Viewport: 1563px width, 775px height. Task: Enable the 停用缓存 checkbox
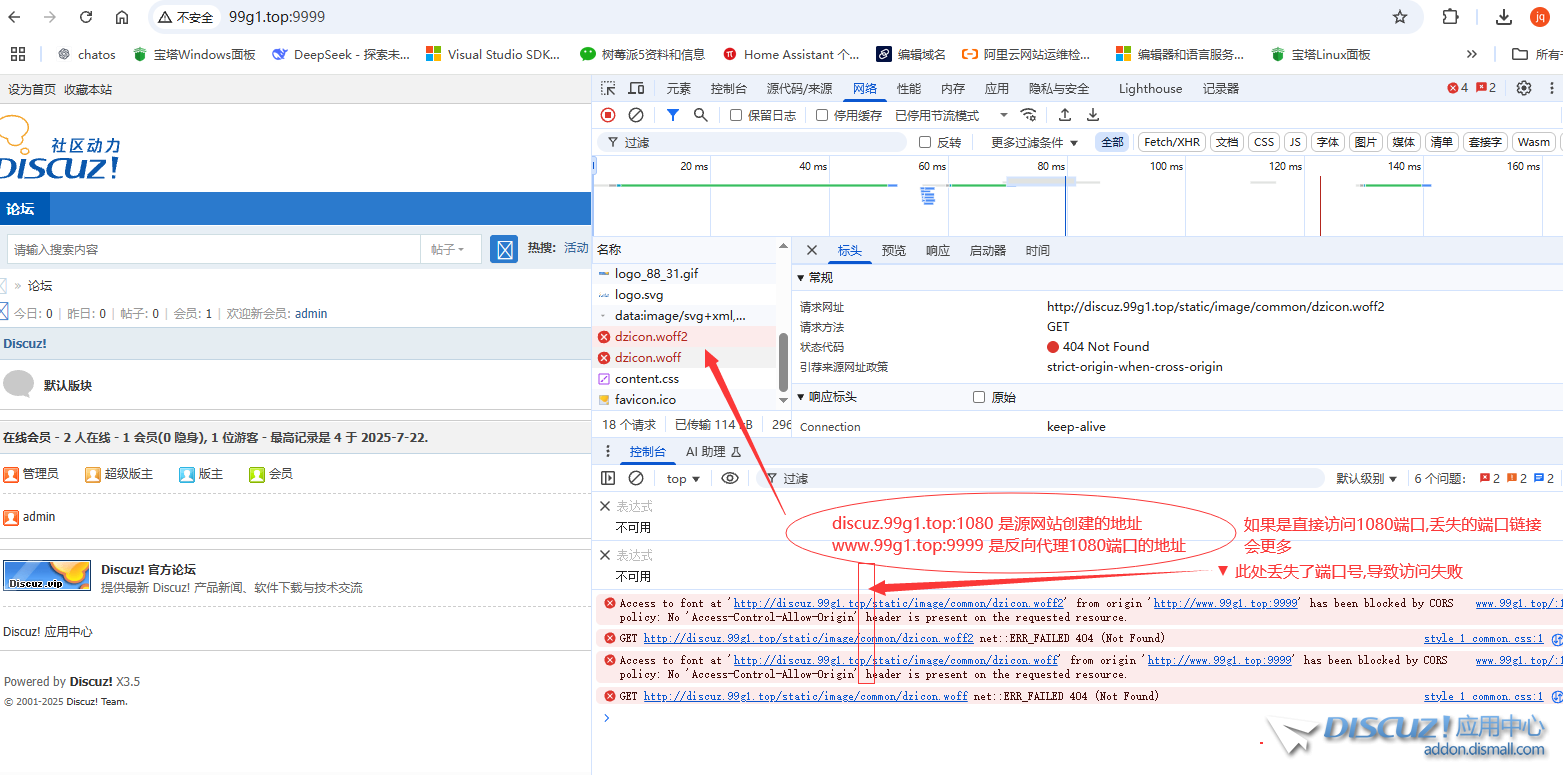822,115
